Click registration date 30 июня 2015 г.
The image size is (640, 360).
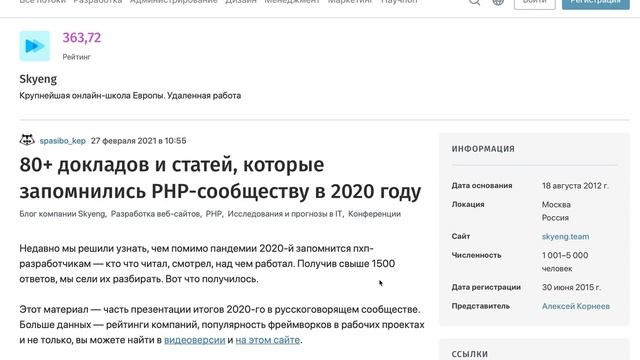click(571, 287)
